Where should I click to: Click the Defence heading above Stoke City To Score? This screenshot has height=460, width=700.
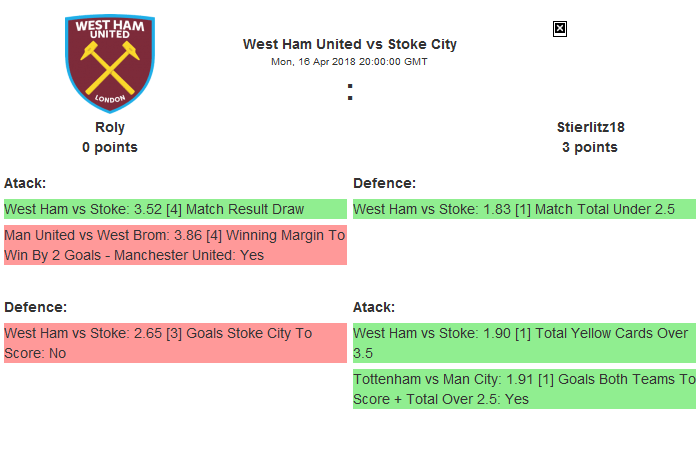click(x=36, y=307)
